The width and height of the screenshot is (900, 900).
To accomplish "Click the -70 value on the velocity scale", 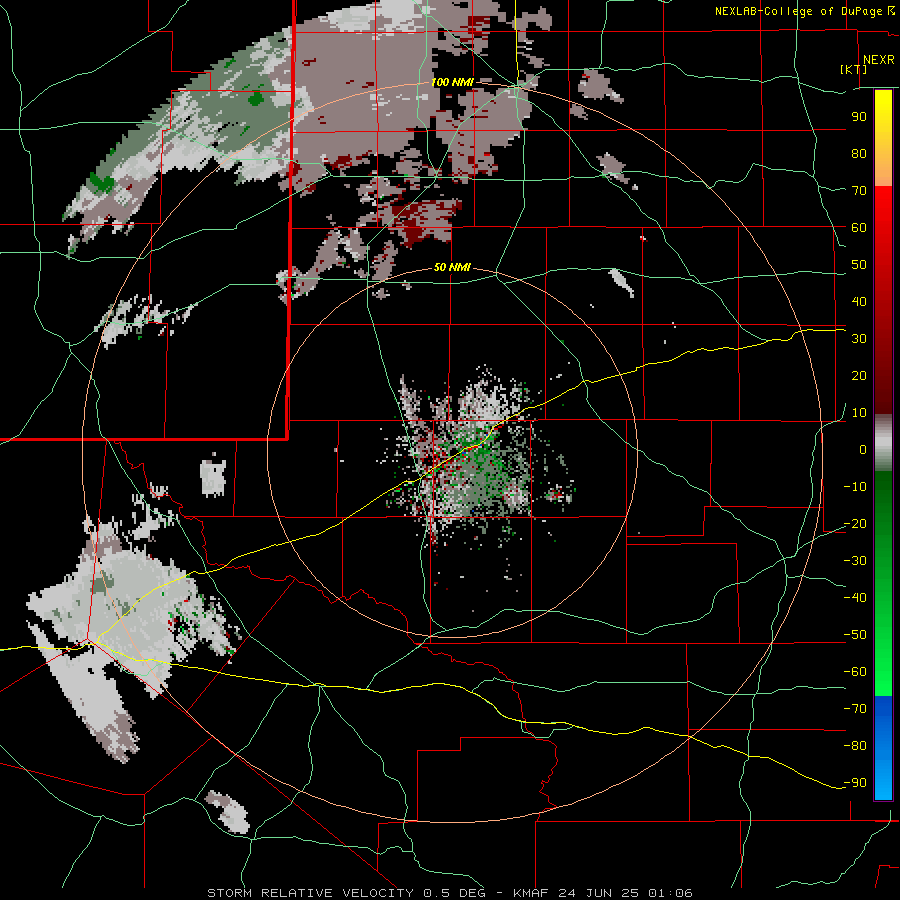I will tap(855, 709).
